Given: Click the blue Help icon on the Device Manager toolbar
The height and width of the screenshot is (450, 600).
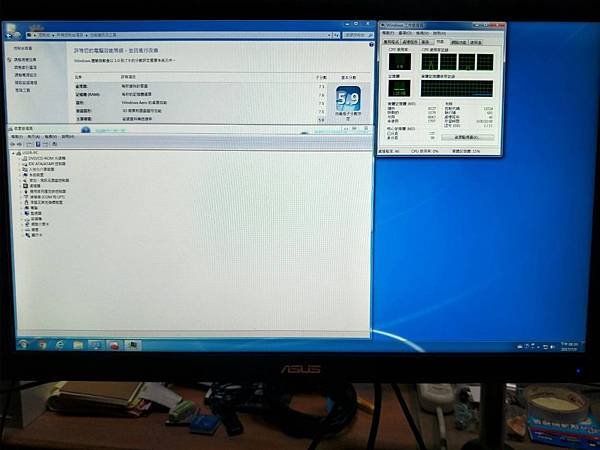Looking at the screenshot, I should (x=38, y=144).
